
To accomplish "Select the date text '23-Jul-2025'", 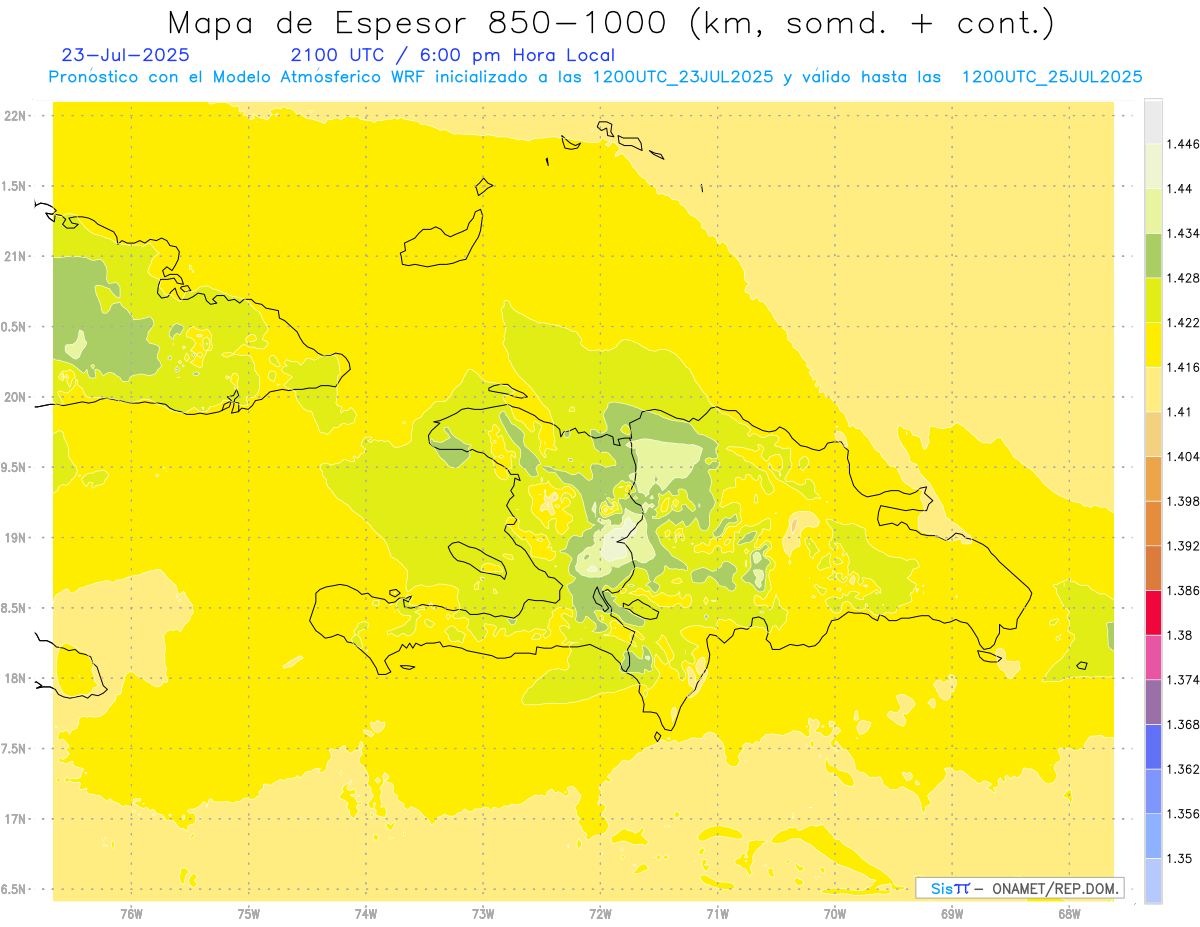I will (x=125, y=55).
